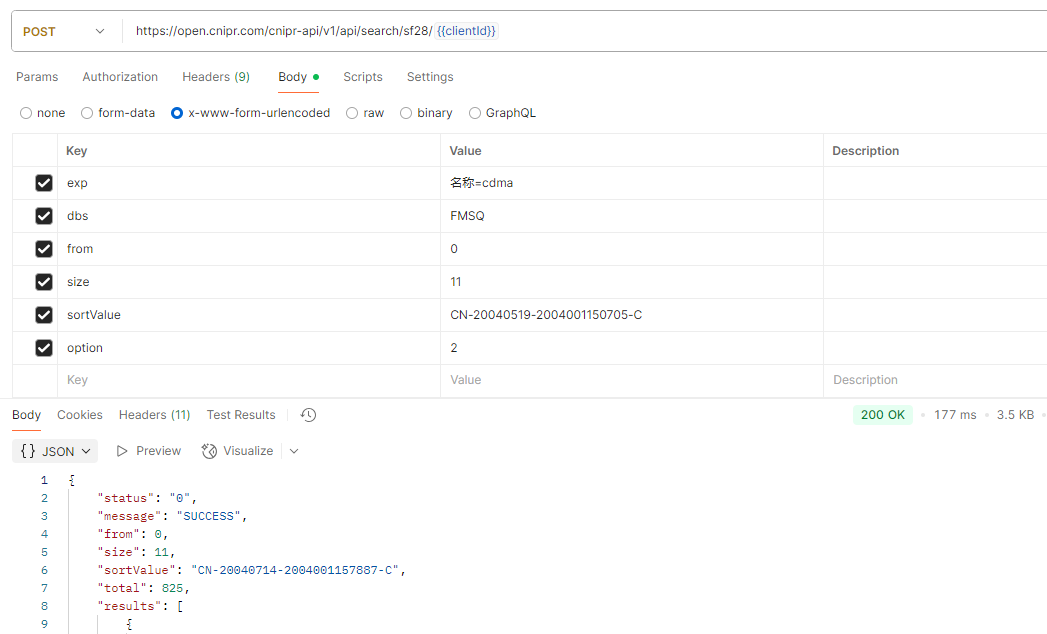The width and height of the screenshot is (1047, 634).
Task: Switch to the Authorization tab
Action: 120,77
